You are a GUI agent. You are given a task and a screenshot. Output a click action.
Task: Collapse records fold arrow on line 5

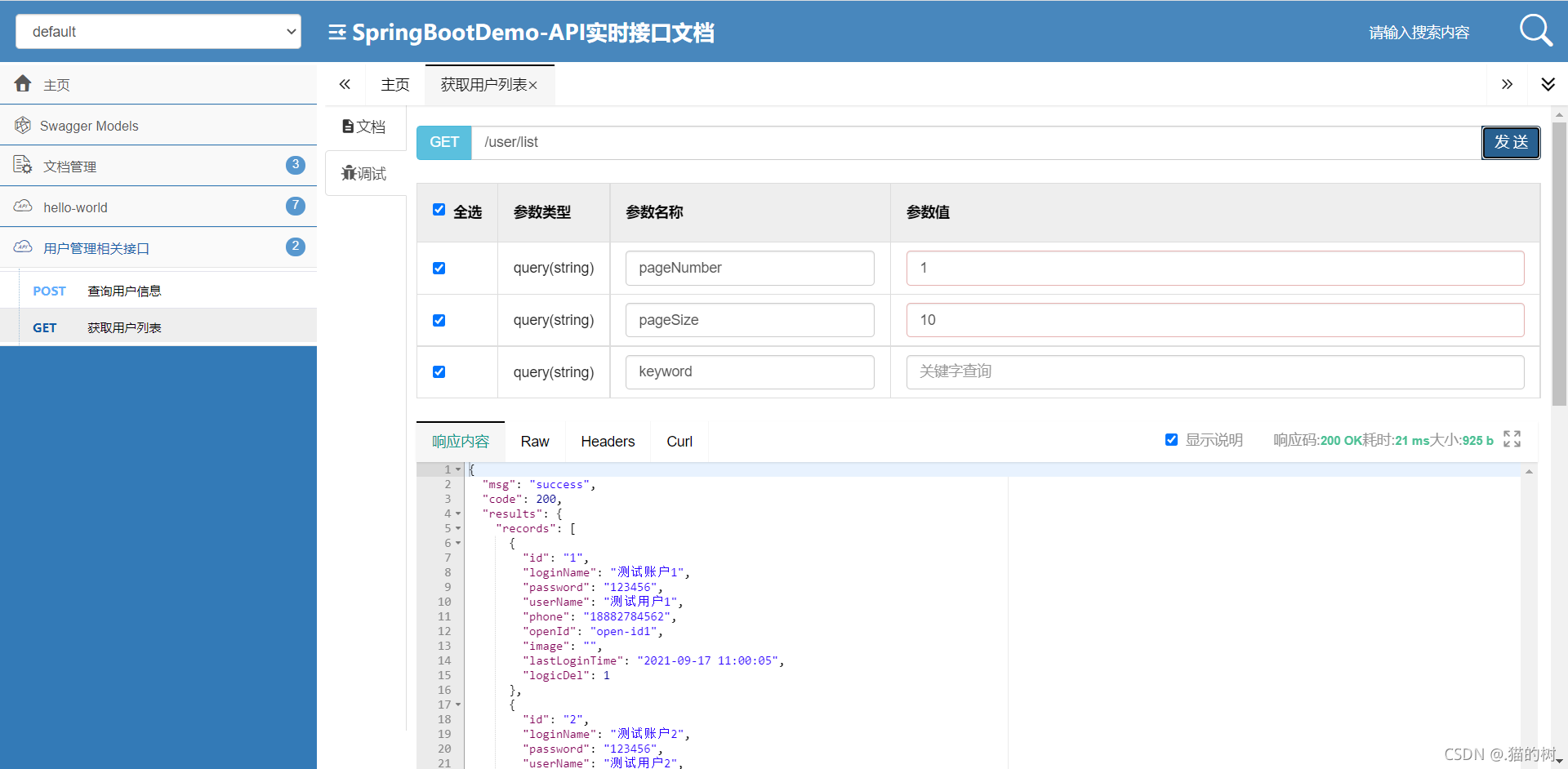(x=458, y=528)
